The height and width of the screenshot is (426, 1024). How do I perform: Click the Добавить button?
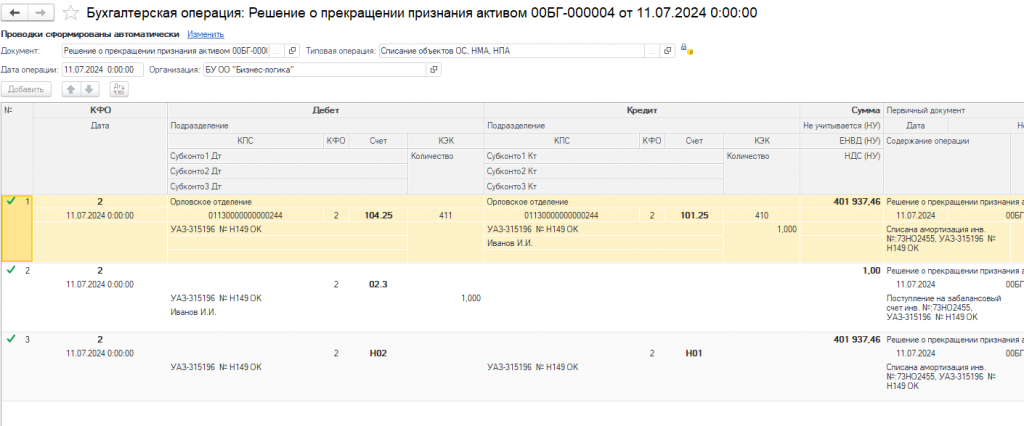click(25, 90)
